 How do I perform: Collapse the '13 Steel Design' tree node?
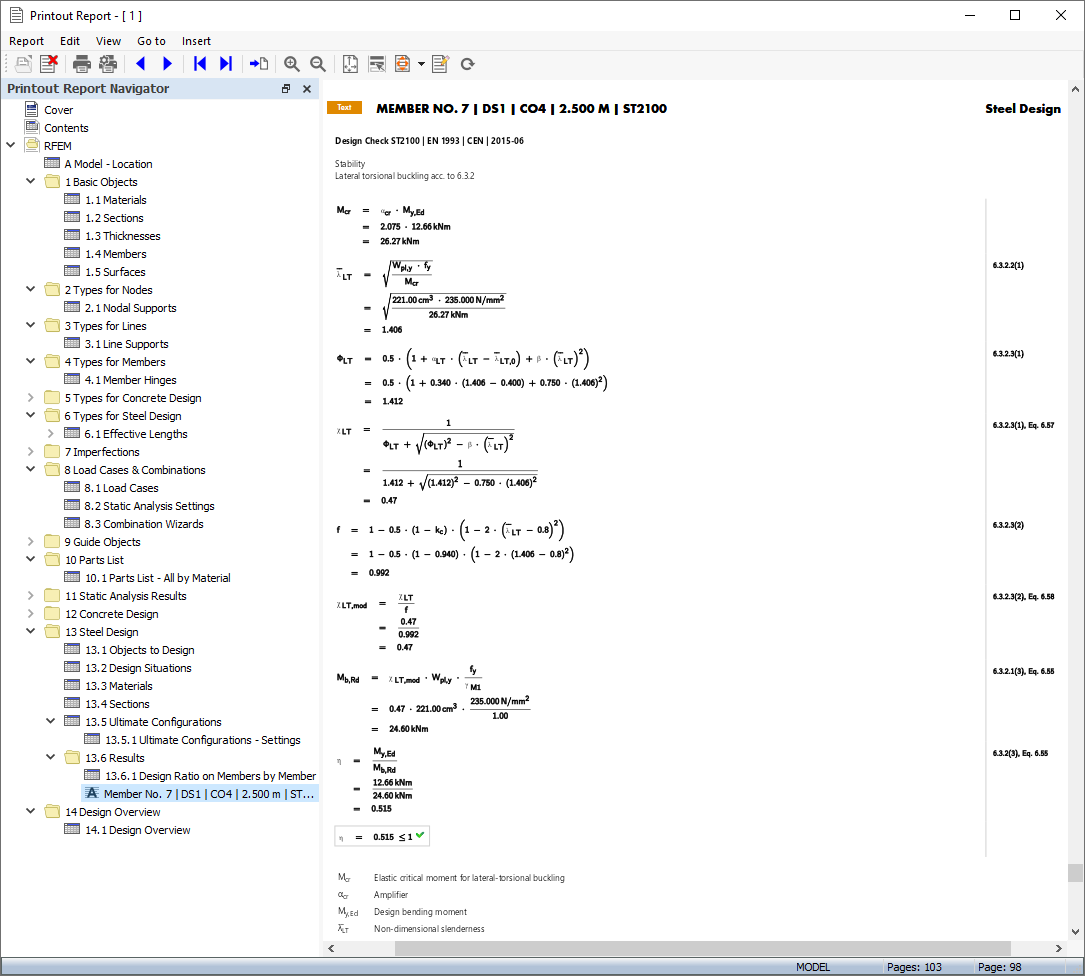click(29, 631)
